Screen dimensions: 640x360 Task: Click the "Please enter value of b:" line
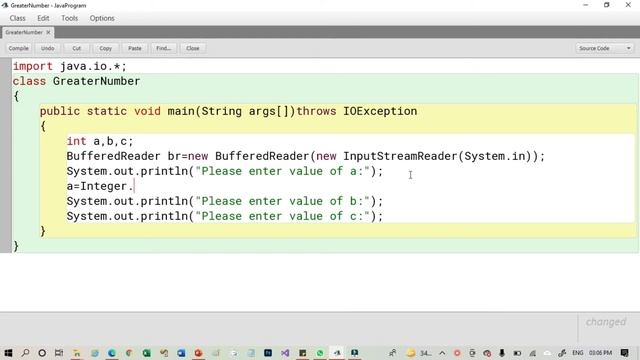(225, 201)
